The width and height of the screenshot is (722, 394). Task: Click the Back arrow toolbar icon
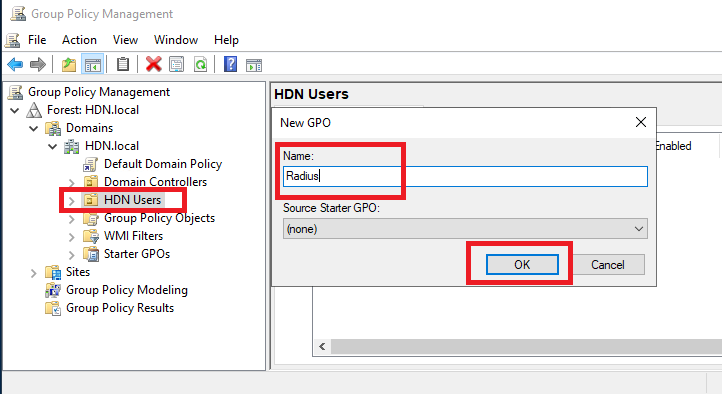15,64
